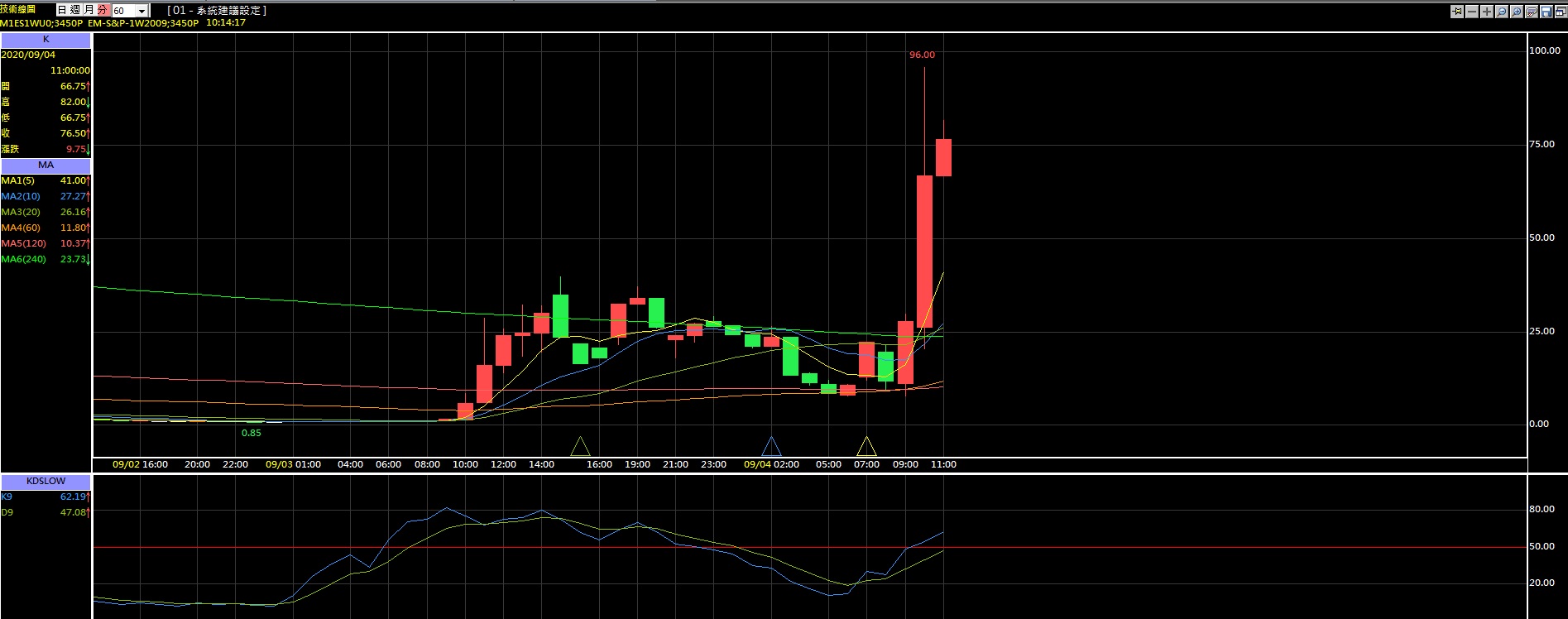Click the yellow triangle marker near 16:00

click(580, 447)
